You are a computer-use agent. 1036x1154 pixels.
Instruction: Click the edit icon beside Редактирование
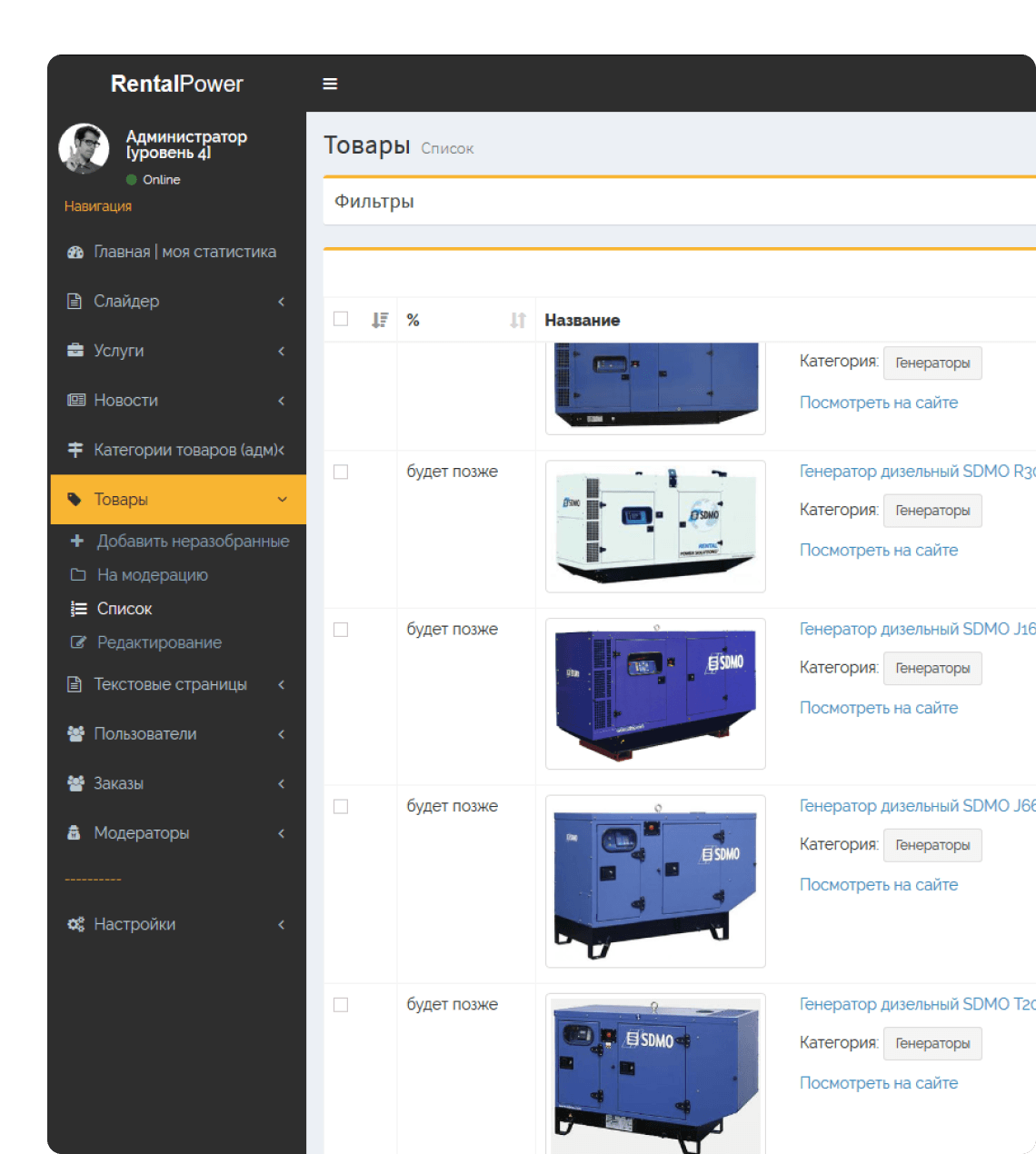78,642
